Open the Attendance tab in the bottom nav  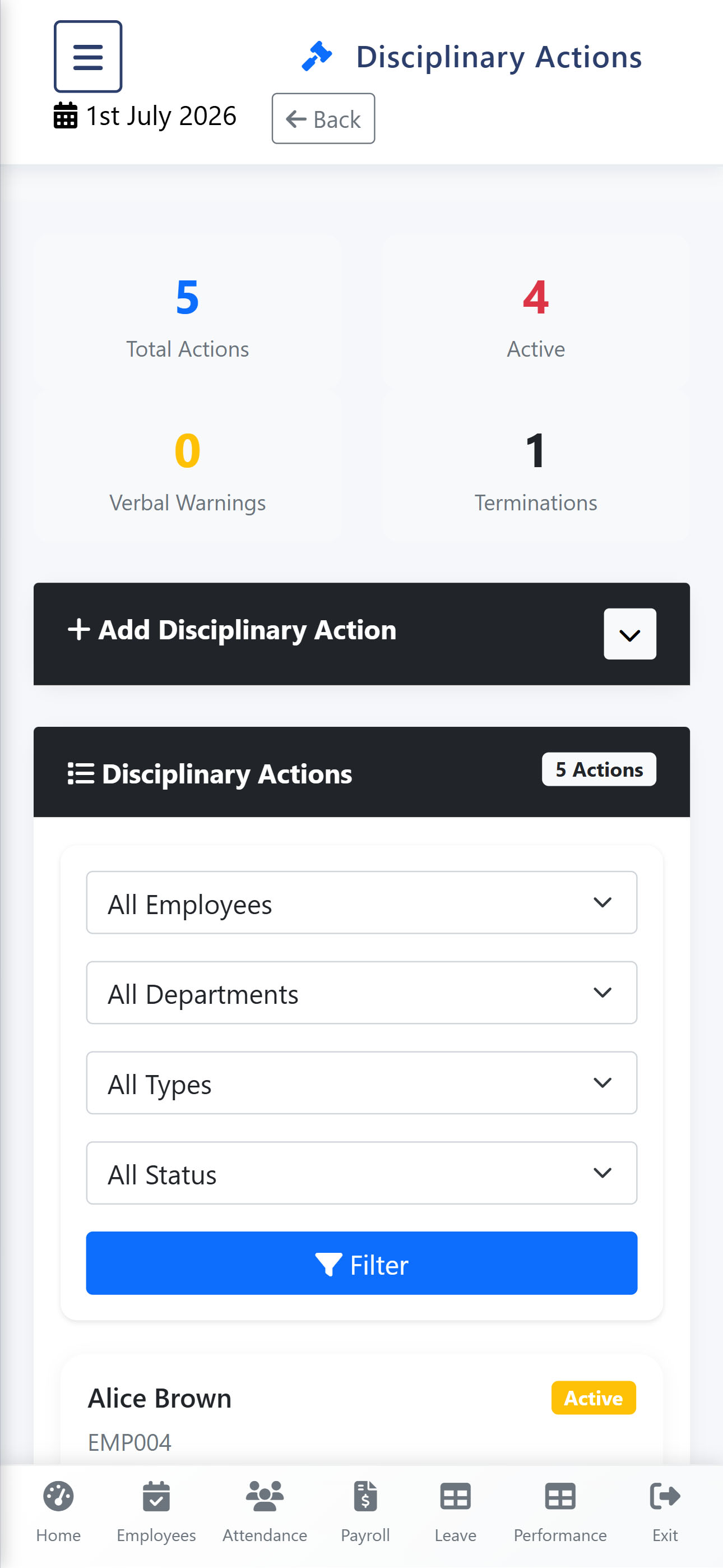[265, 1512]
